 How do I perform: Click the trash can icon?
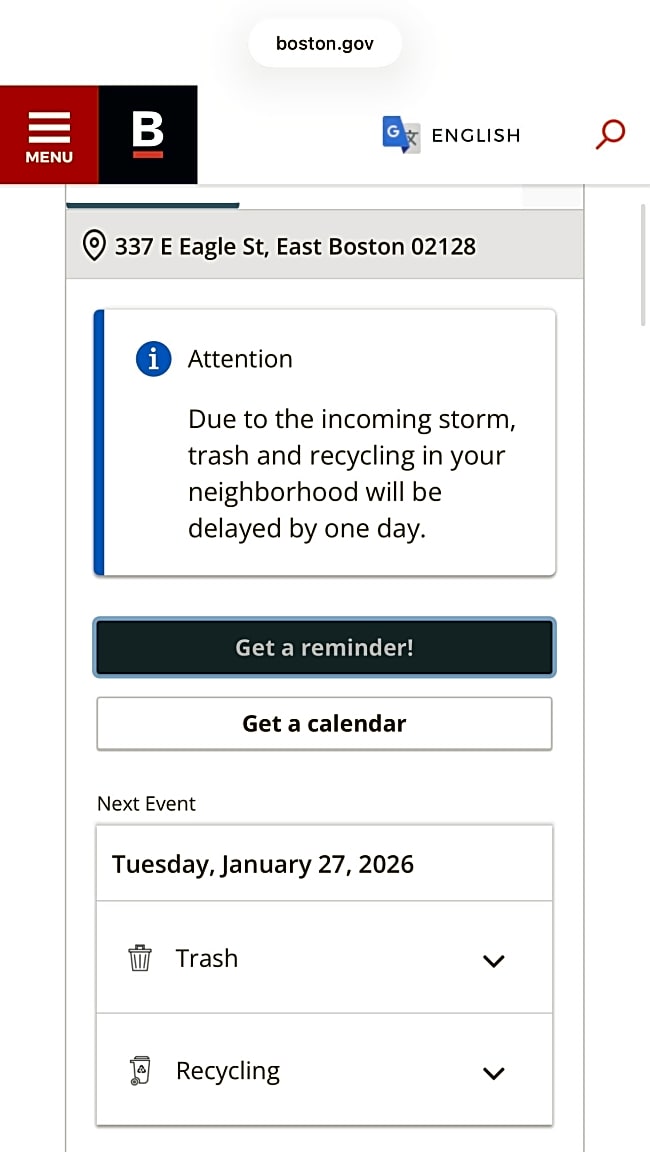[x=140, y=958]
